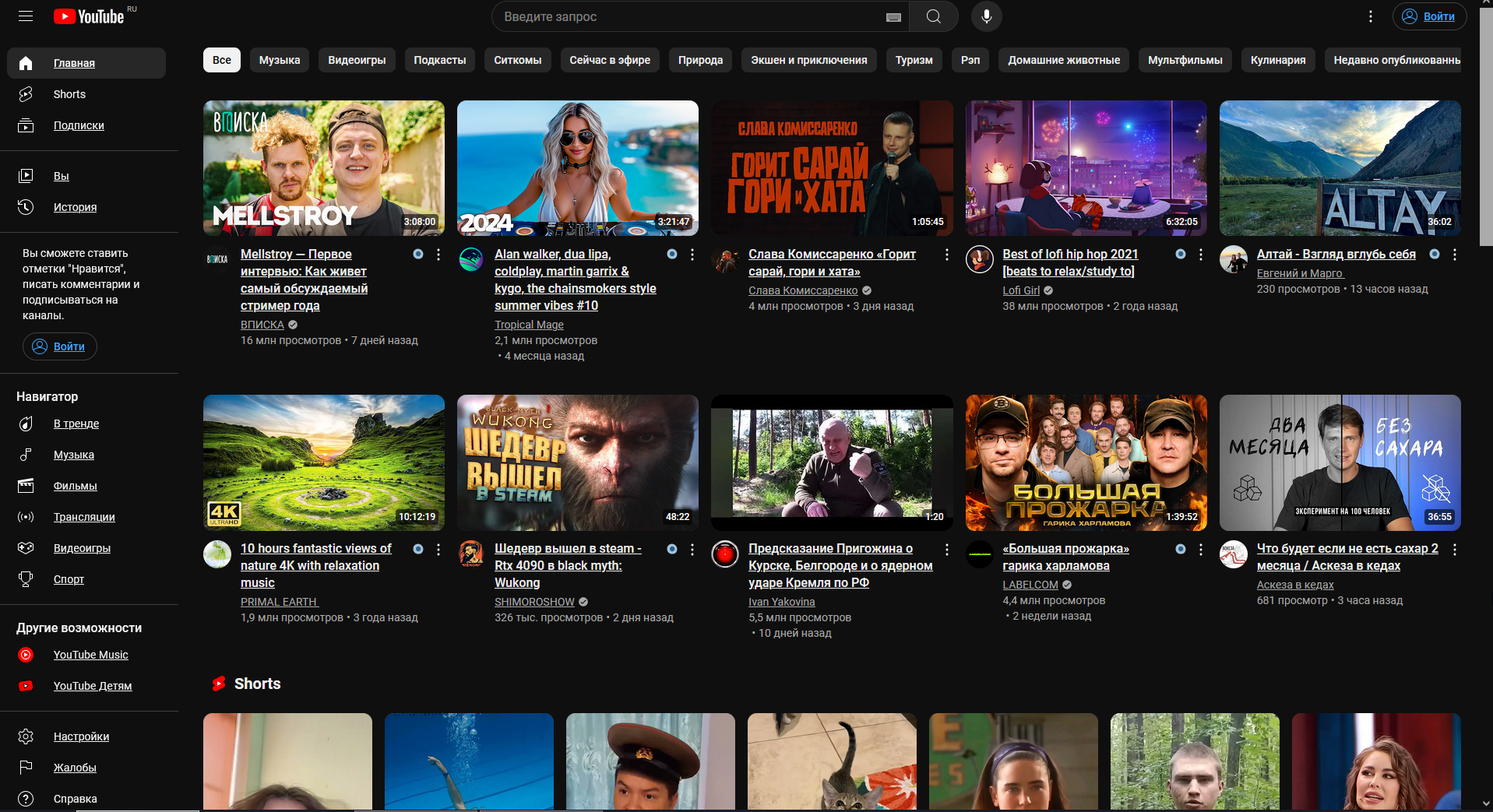The height and width of the screenshot is (812, 1493).
Task: Click the Спорт trophy icon
Action: [x=26, y=579]
